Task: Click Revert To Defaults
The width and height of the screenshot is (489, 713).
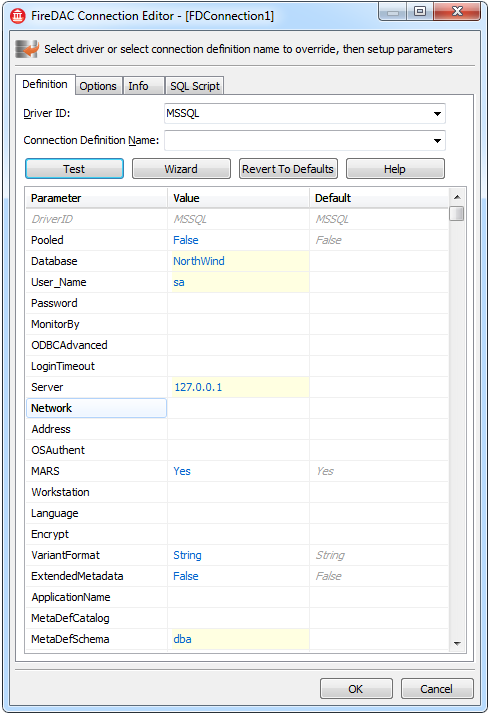Action: tap(288, 169)
